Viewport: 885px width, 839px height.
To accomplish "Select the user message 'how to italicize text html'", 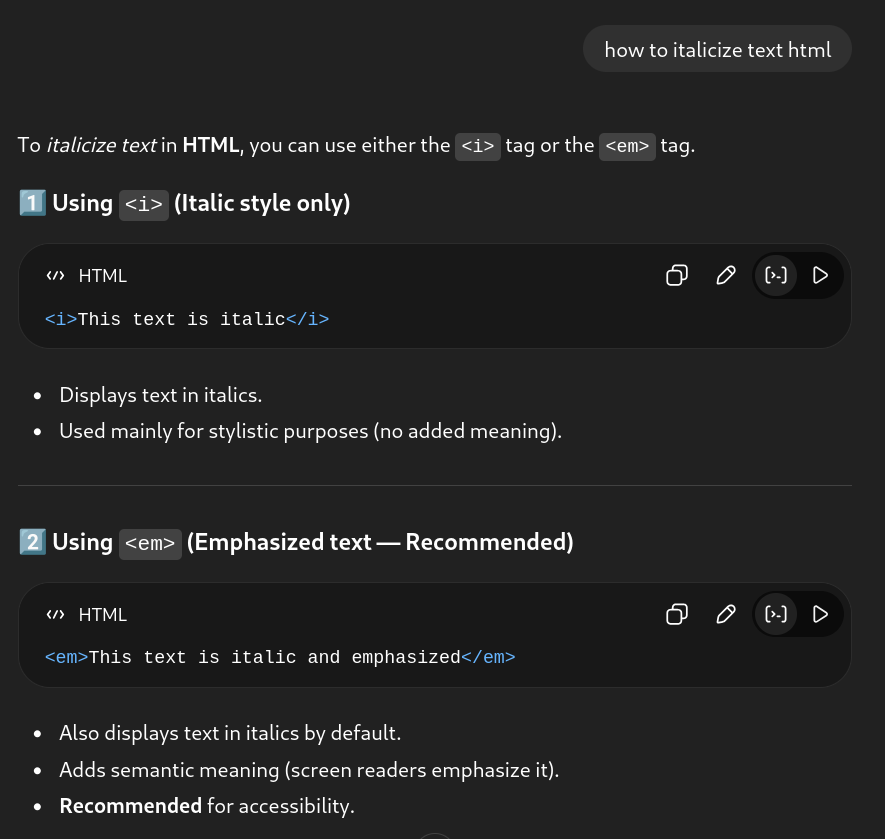I will (717, 50).
